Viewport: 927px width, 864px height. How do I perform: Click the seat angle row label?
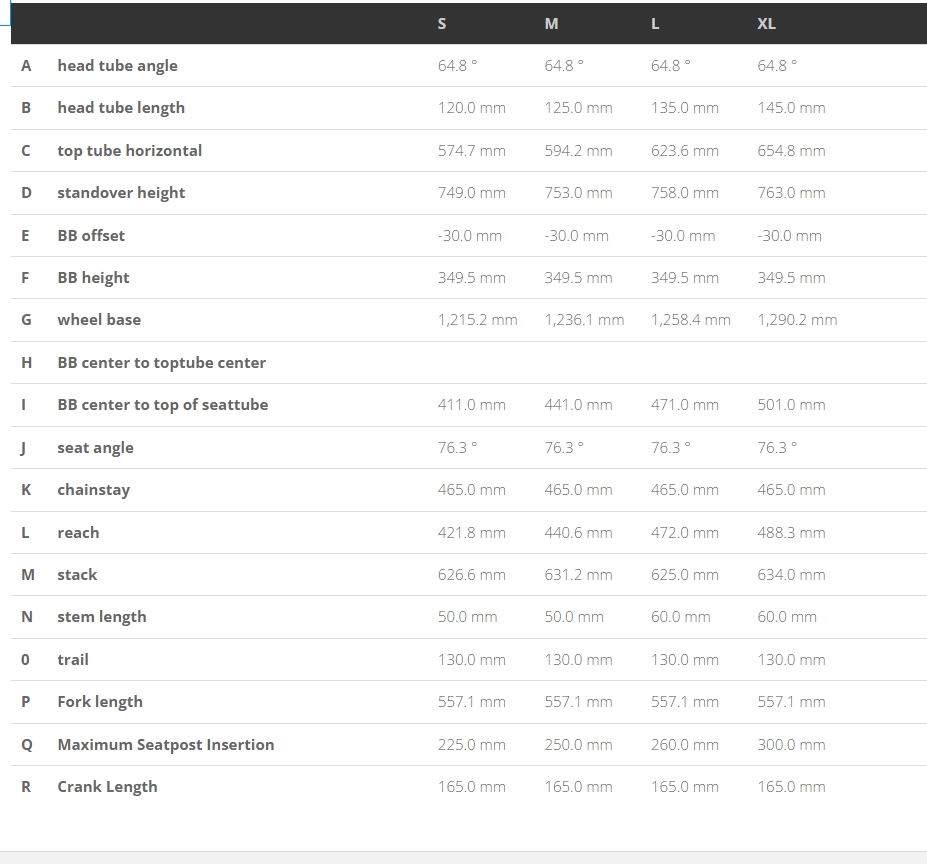coord(95,448)
